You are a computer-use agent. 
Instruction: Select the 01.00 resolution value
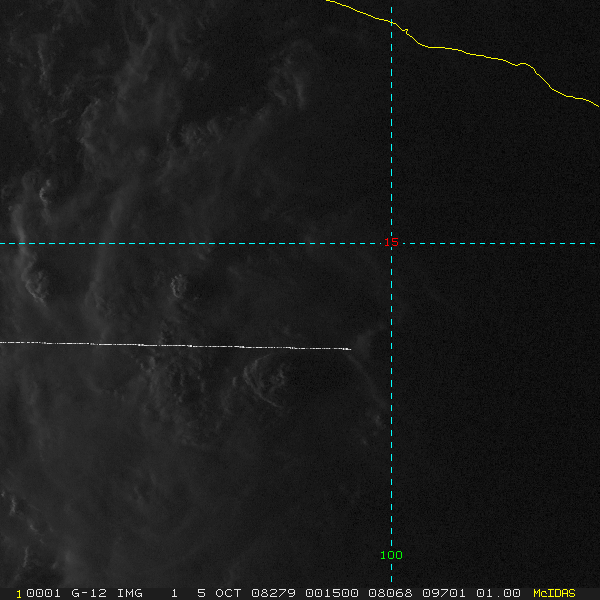click(x=499, y=593)
